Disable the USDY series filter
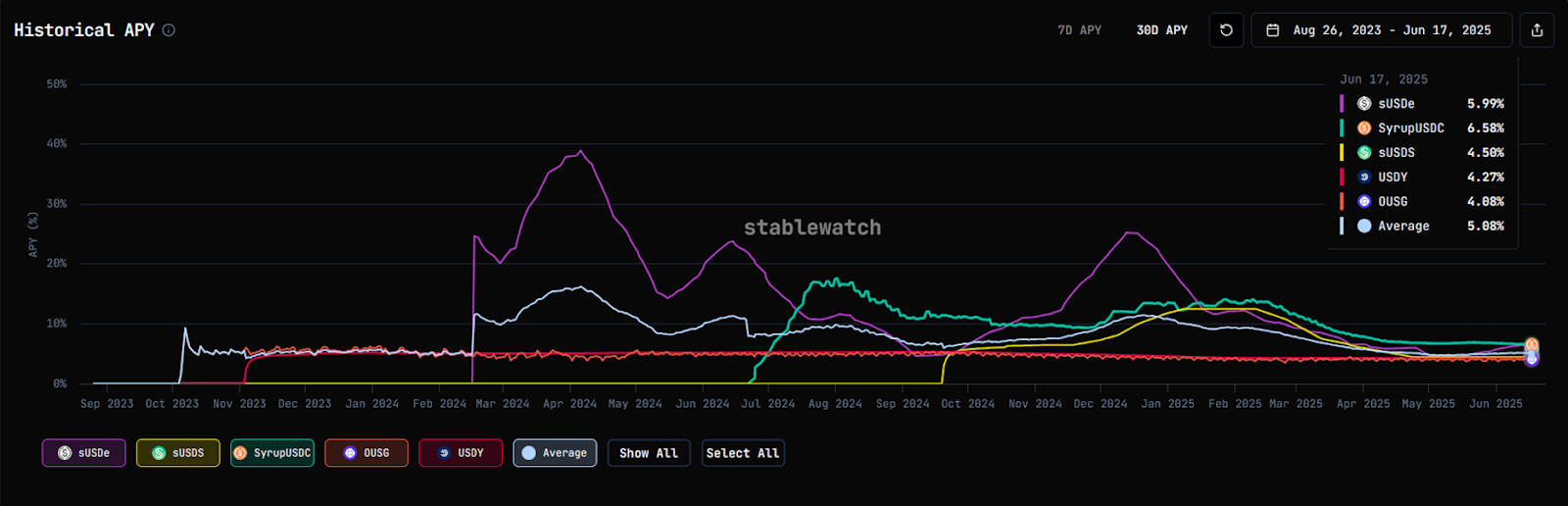This screenshot has width=1568, height=506. click(x=461, y=453)
